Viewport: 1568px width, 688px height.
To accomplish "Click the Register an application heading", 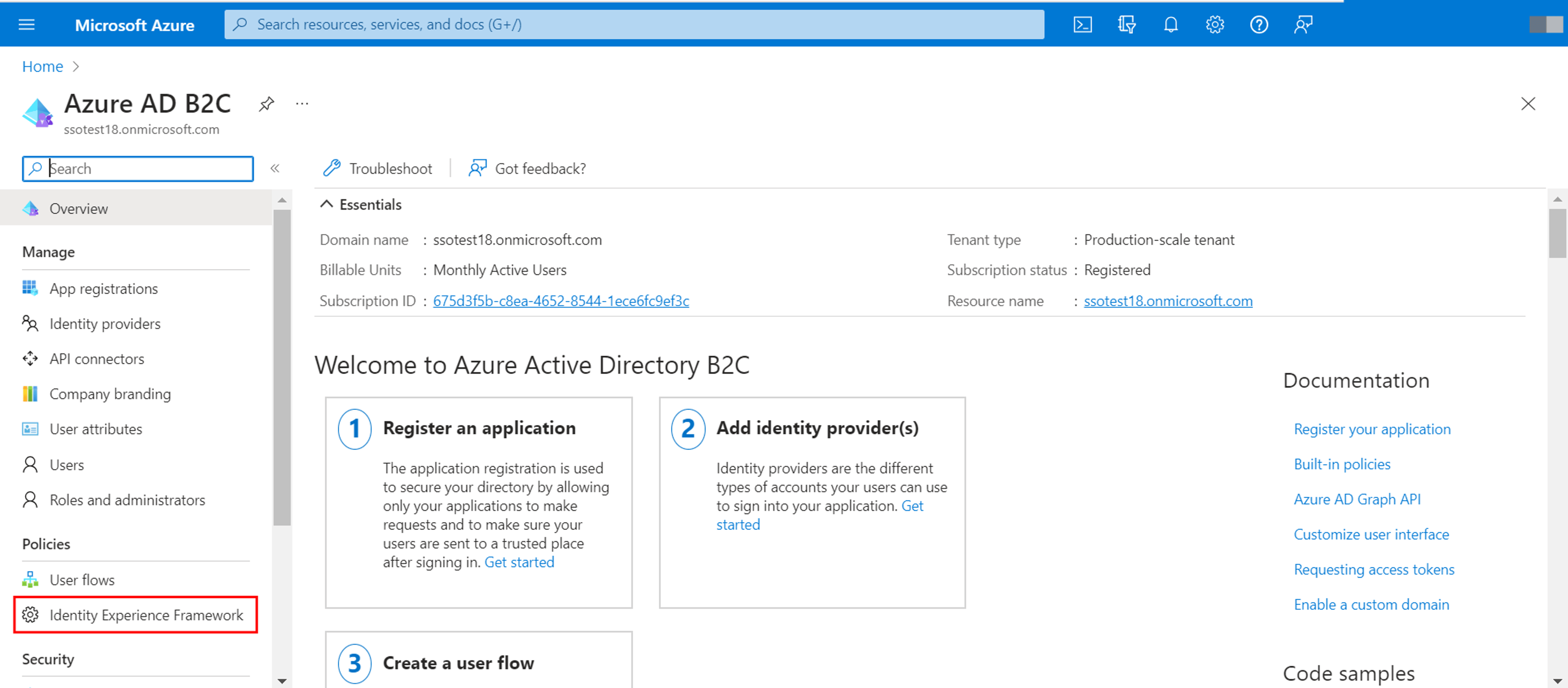I will [479, 428].
